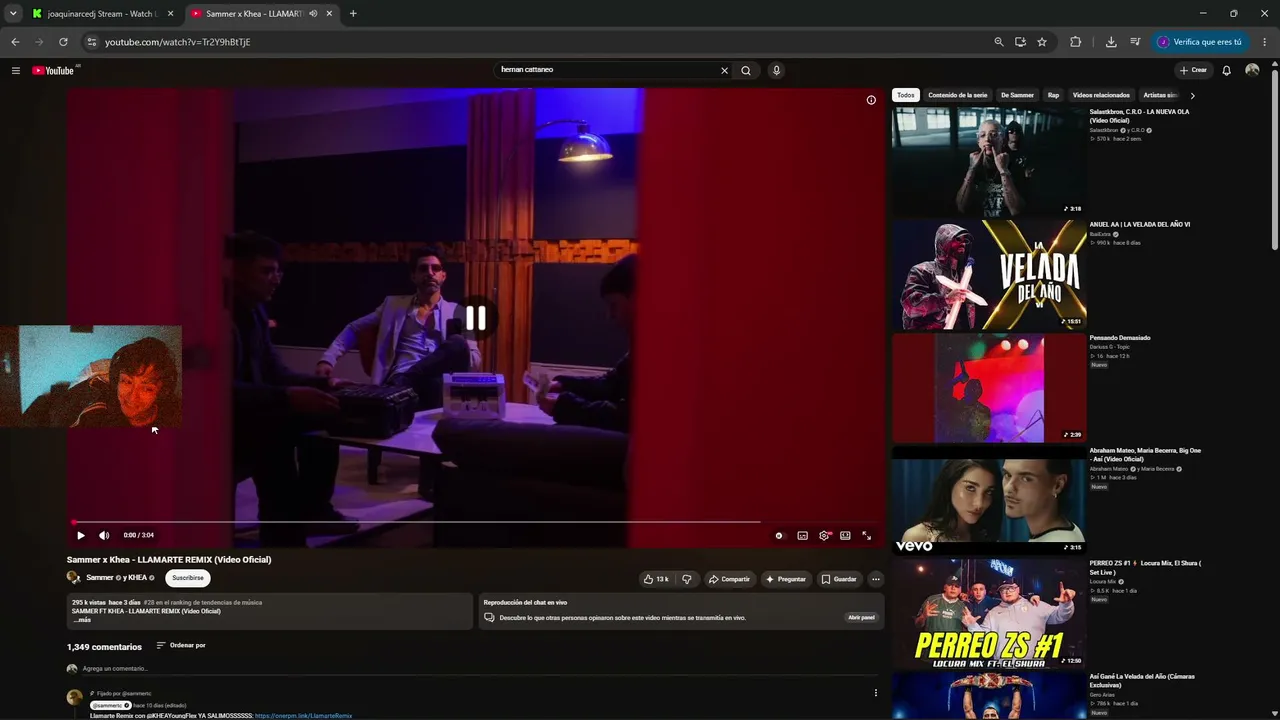Open the Ordenar por comments sort menu
The image size is (1280, 720).
[x=181, y=645]
